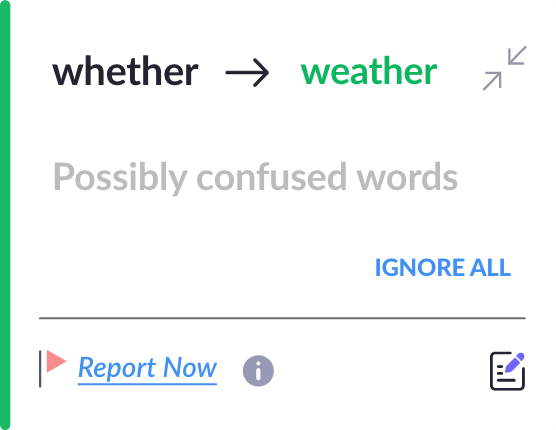Open the info circle icon beside Report Now
This screenshot has width=556, height=430.
click(258, 370)
